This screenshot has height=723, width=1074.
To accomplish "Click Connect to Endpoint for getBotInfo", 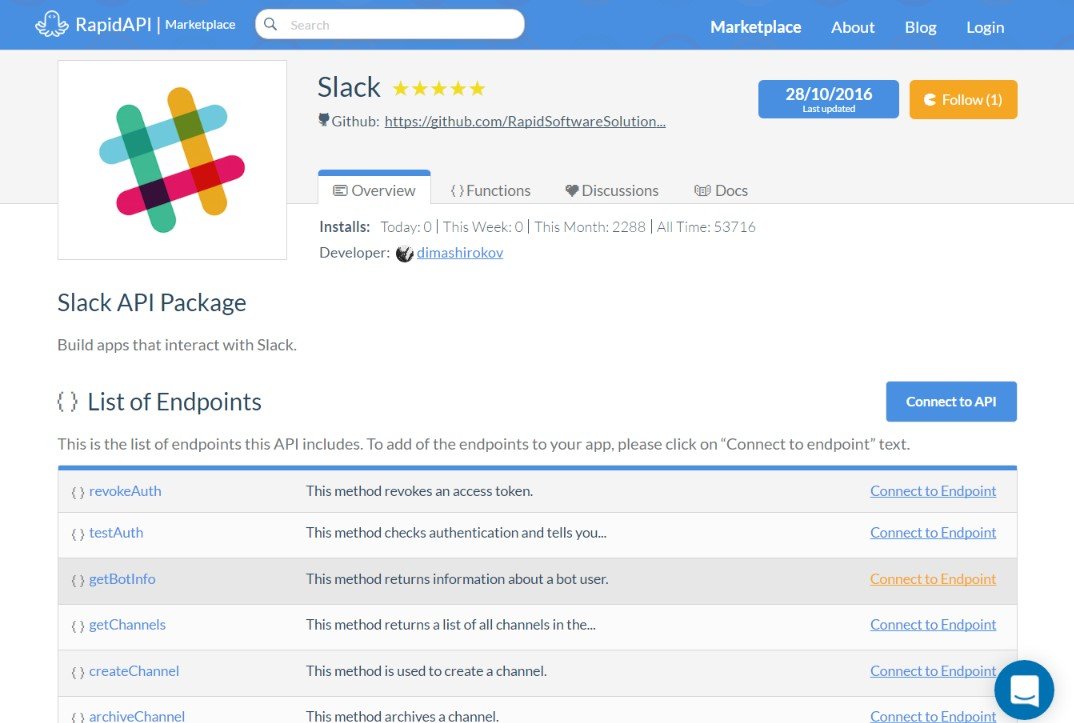I will coord(933,579).
